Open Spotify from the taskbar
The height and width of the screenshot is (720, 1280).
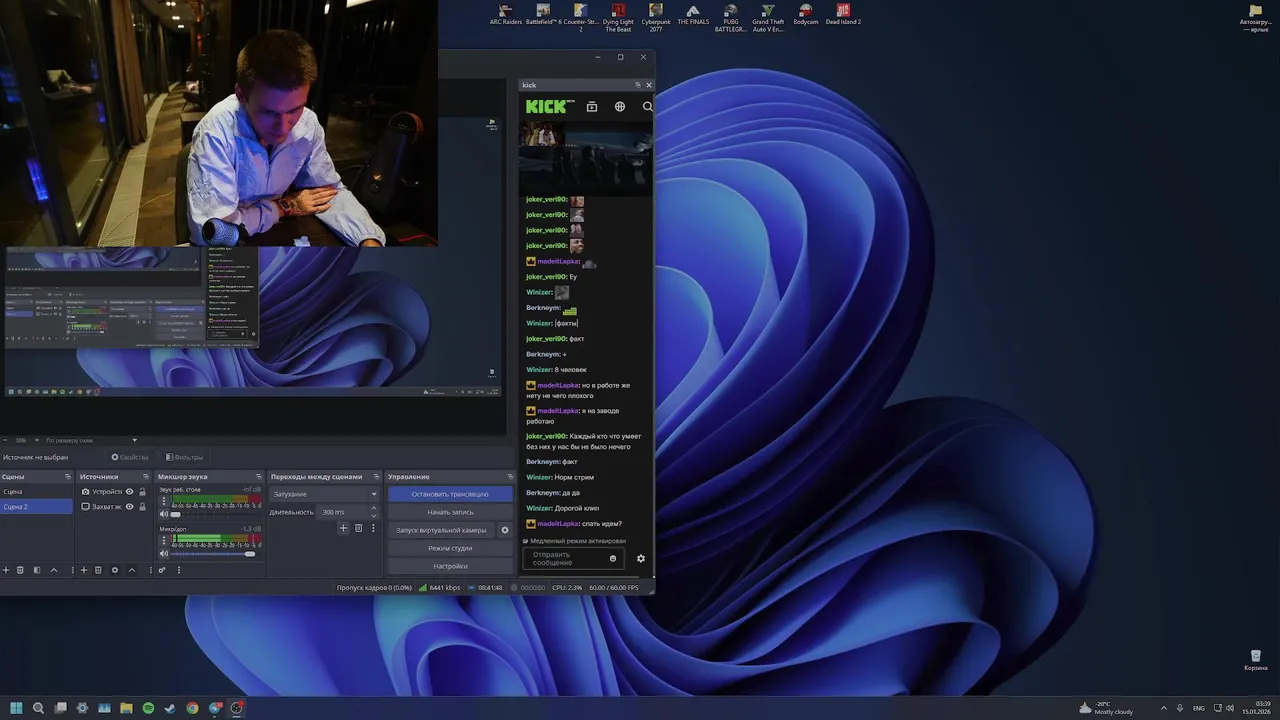click(x=148, y=708)
